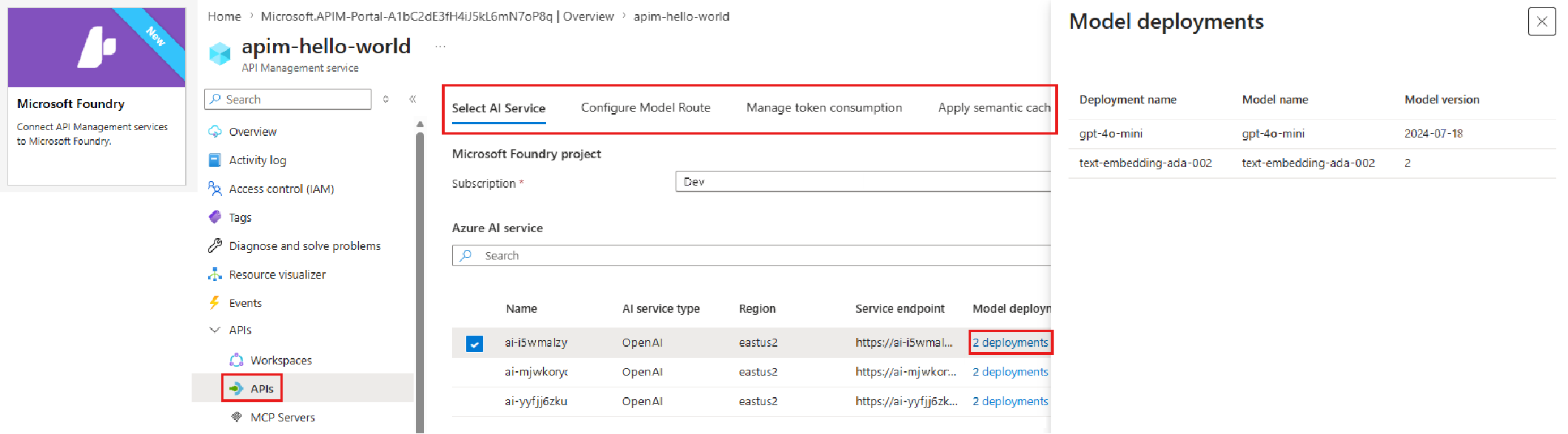Uncheck the ai-i5wmalzy row checkbox
The height and width of the screenshot is (434, 1568).
pyautogui.click(x=475, y=343)
